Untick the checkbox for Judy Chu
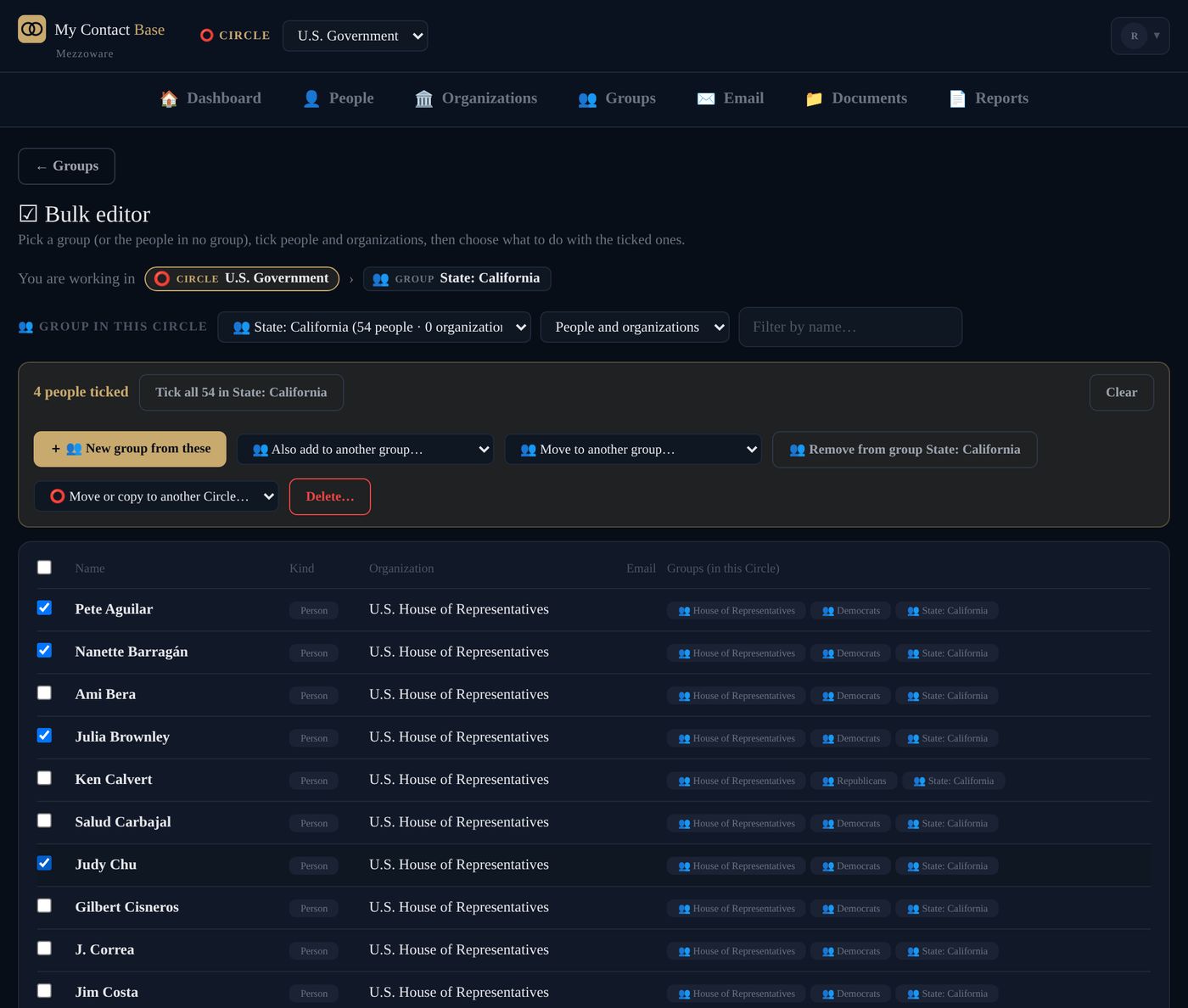 pyautogui.click(x=44, y=863)
